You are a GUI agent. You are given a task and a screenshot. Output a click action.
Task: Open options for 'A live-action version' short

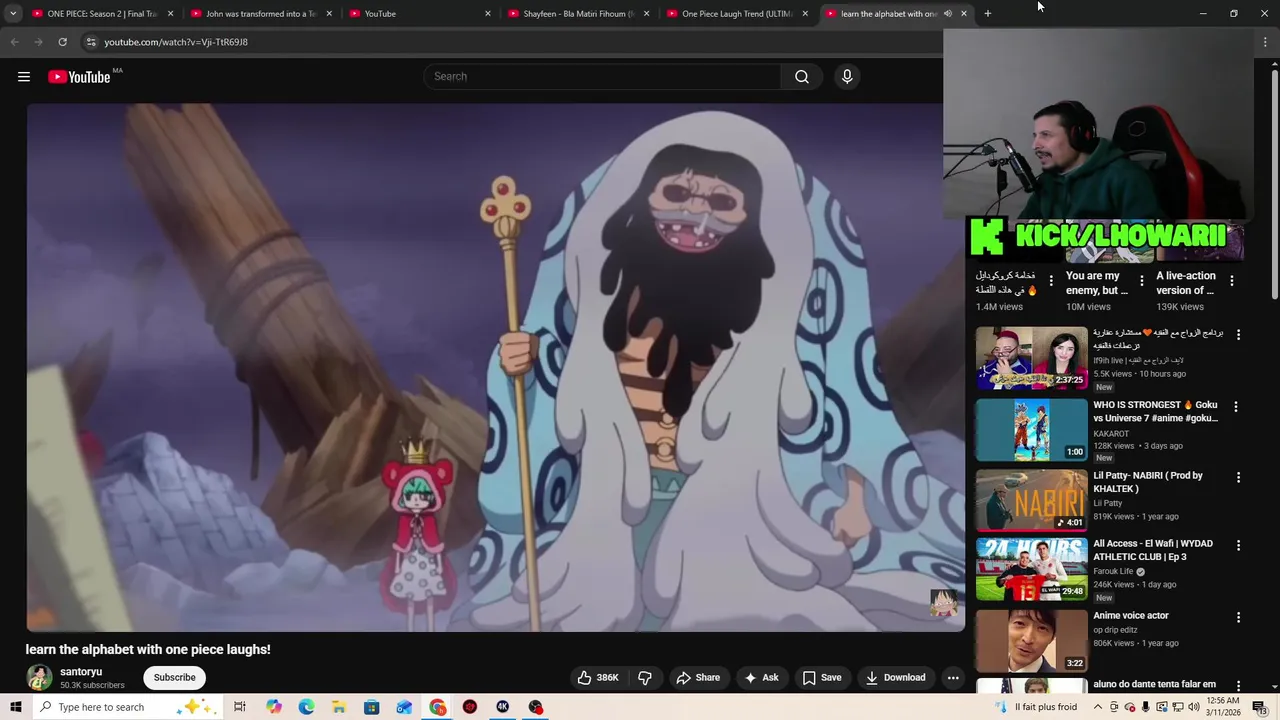[x=1232, y=281]
